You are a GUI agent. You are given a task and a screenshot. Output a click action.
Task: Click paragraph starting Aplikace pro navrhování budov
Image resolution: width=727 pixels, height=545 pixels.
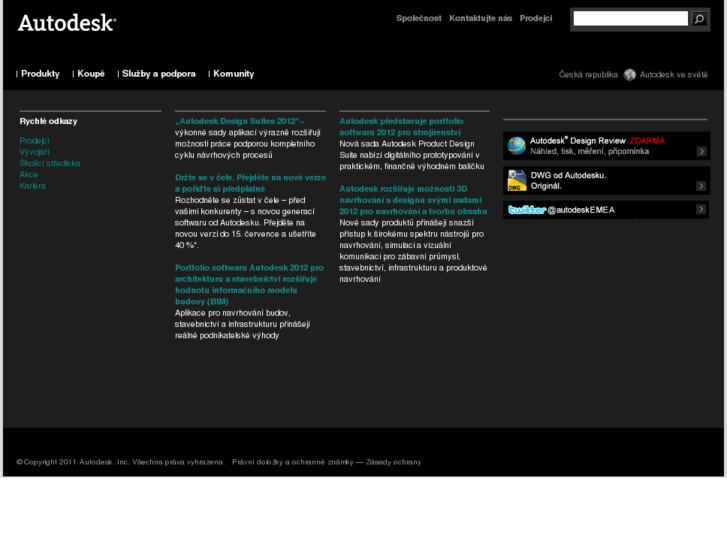point(242,324)
